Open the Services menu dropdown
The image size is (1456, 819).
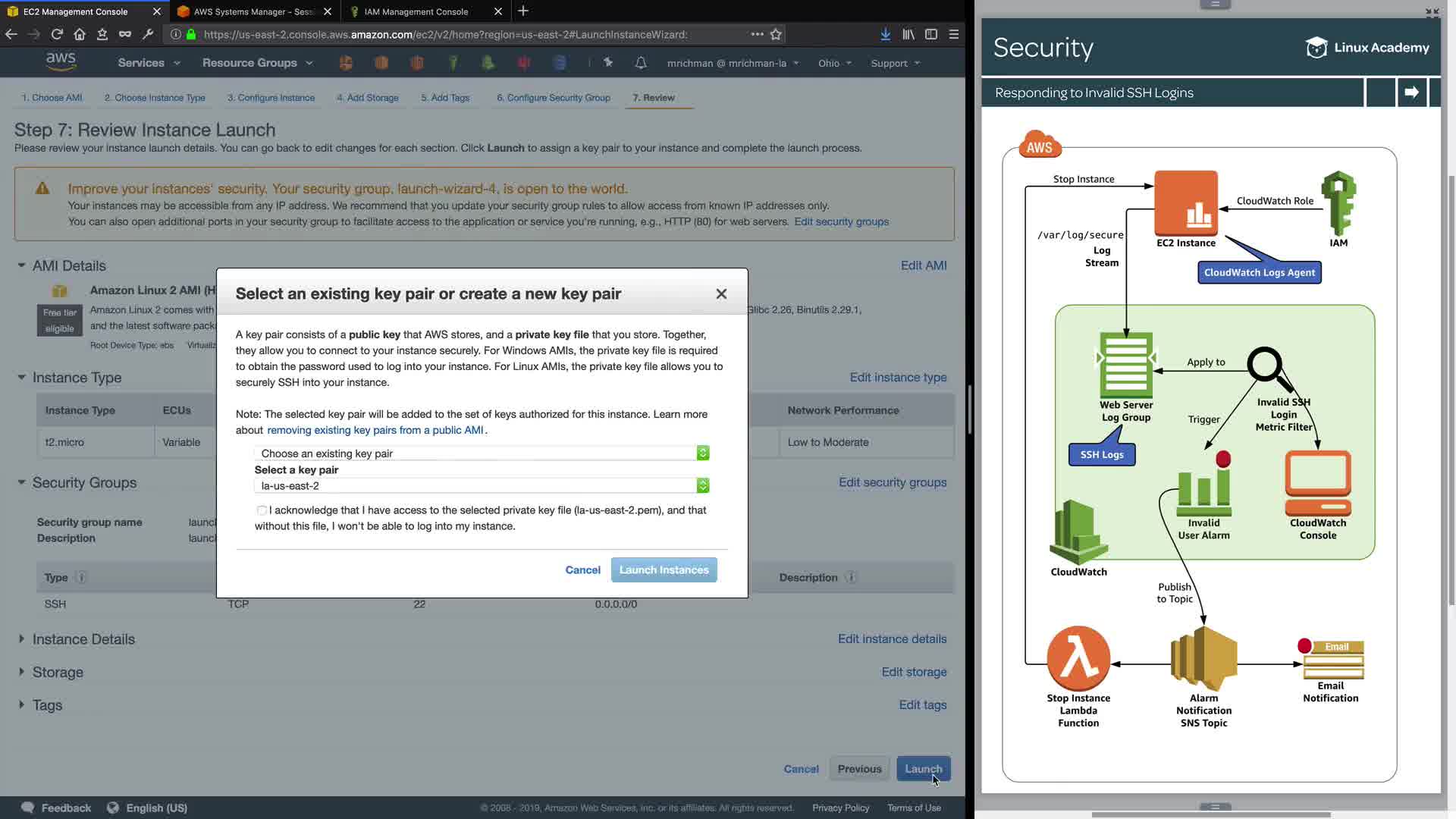coord(149,63)
